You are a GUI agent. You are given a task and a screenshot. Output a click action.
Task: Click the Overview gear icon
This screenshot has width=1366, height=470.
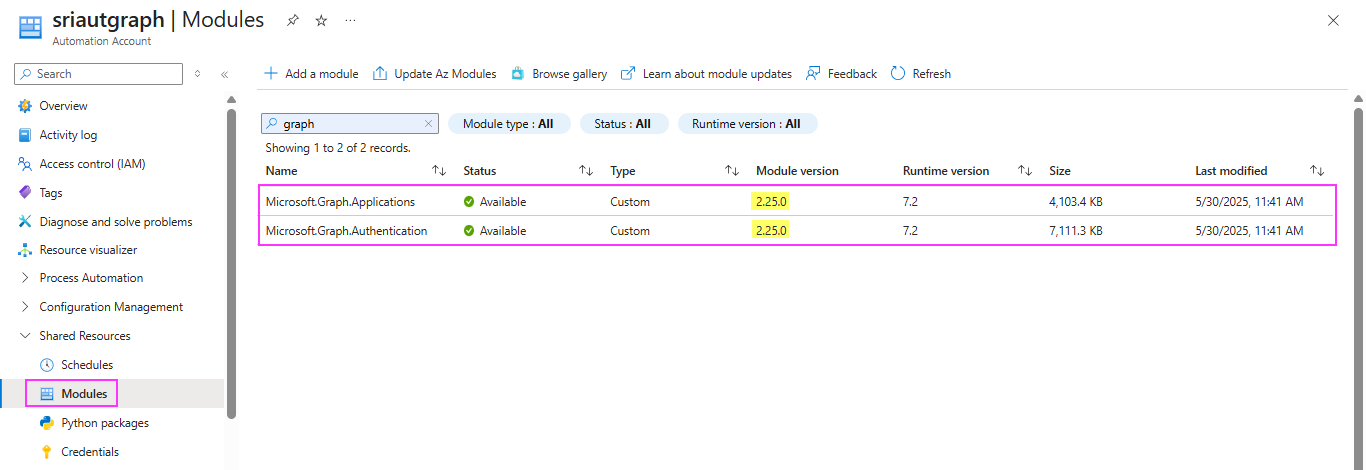pos(25,106)
